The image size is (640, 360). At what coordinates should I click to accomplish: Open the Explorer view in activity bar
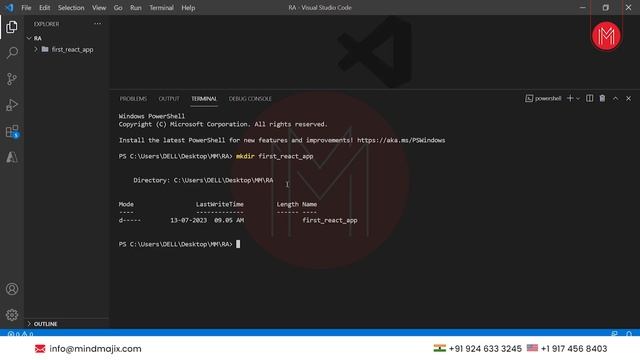[12, 27]
